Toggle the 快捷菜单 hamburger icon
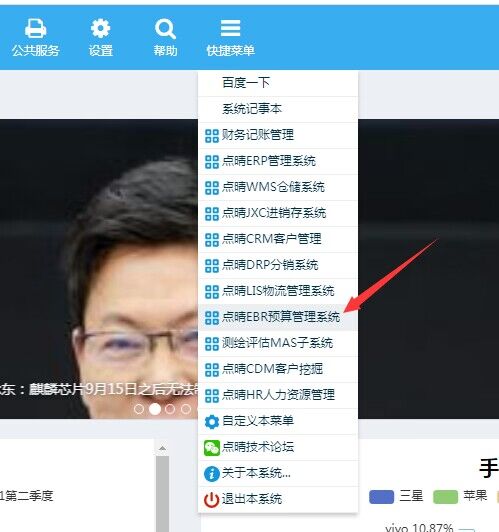Image resolution: width=499 pixels, height=532 pixels. (230, 28)
